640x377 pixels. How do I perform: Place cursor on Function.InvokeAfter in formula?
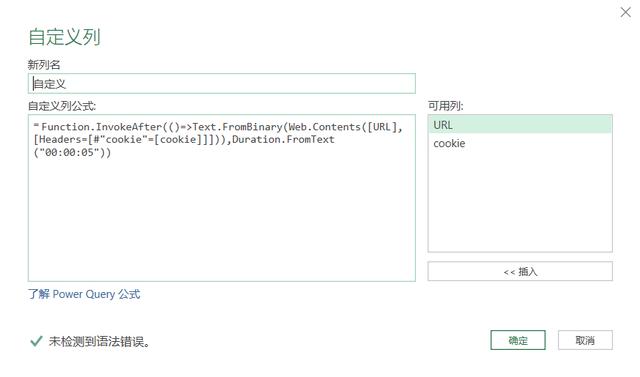[101, 127]
